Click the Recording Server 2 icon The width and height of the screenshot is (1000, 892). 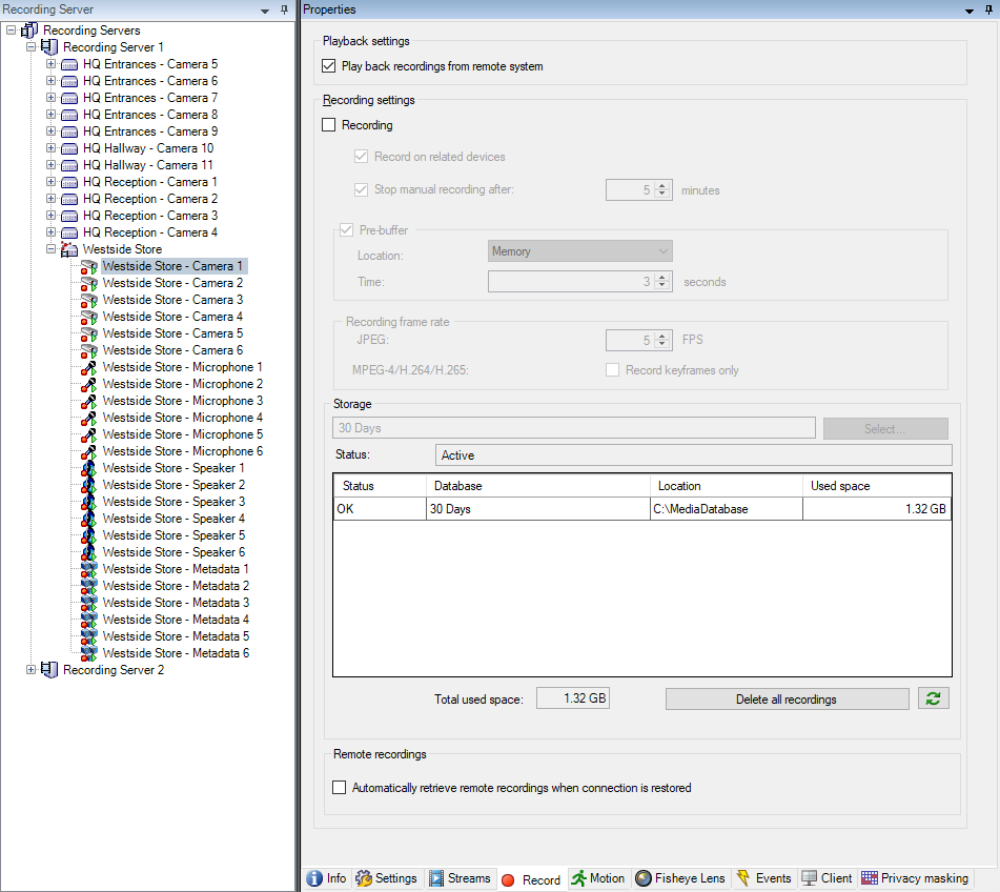pos(50,670)
